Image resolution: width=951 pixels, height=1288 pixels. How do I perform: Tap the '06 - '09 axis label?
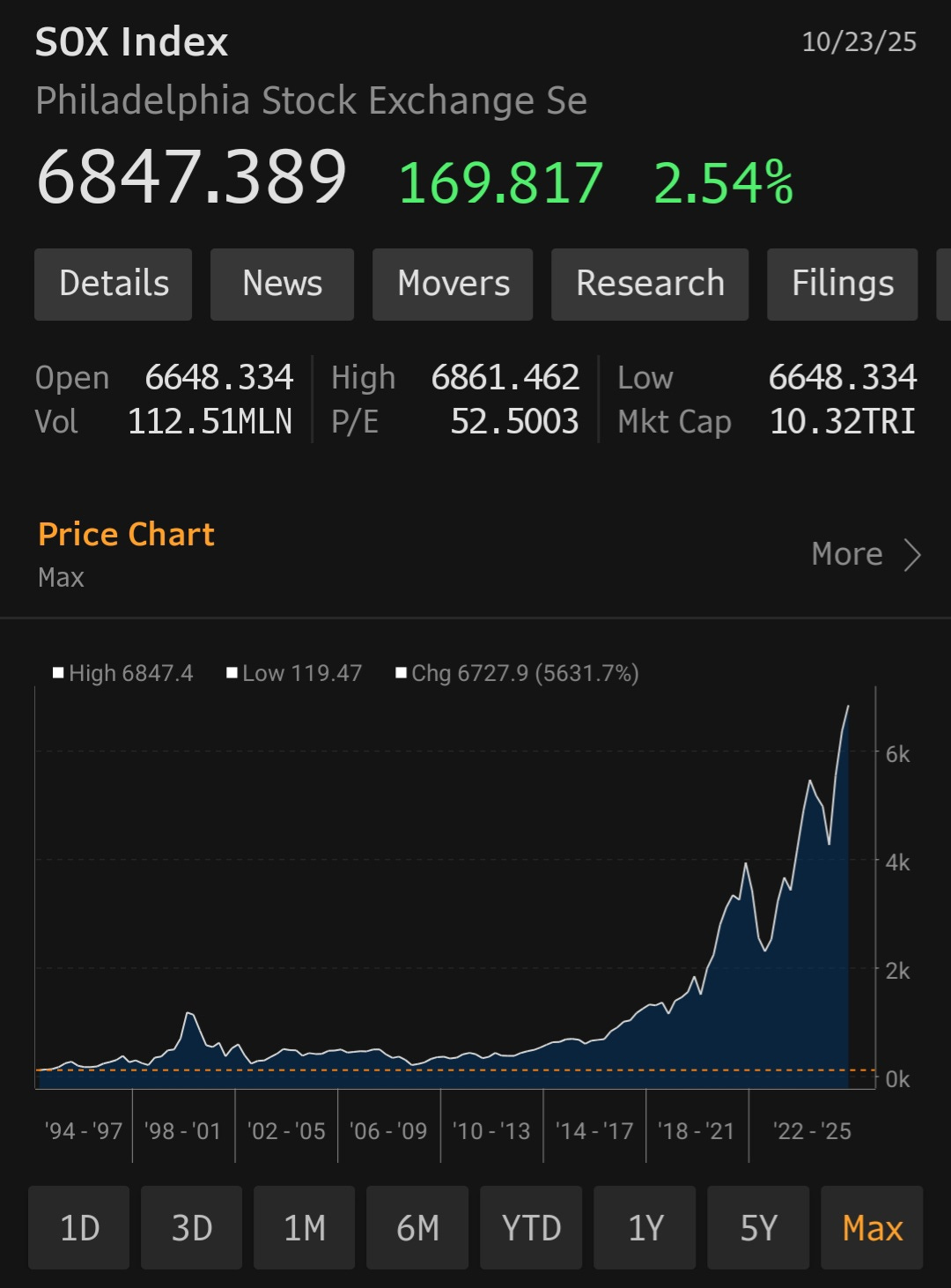388,1130
